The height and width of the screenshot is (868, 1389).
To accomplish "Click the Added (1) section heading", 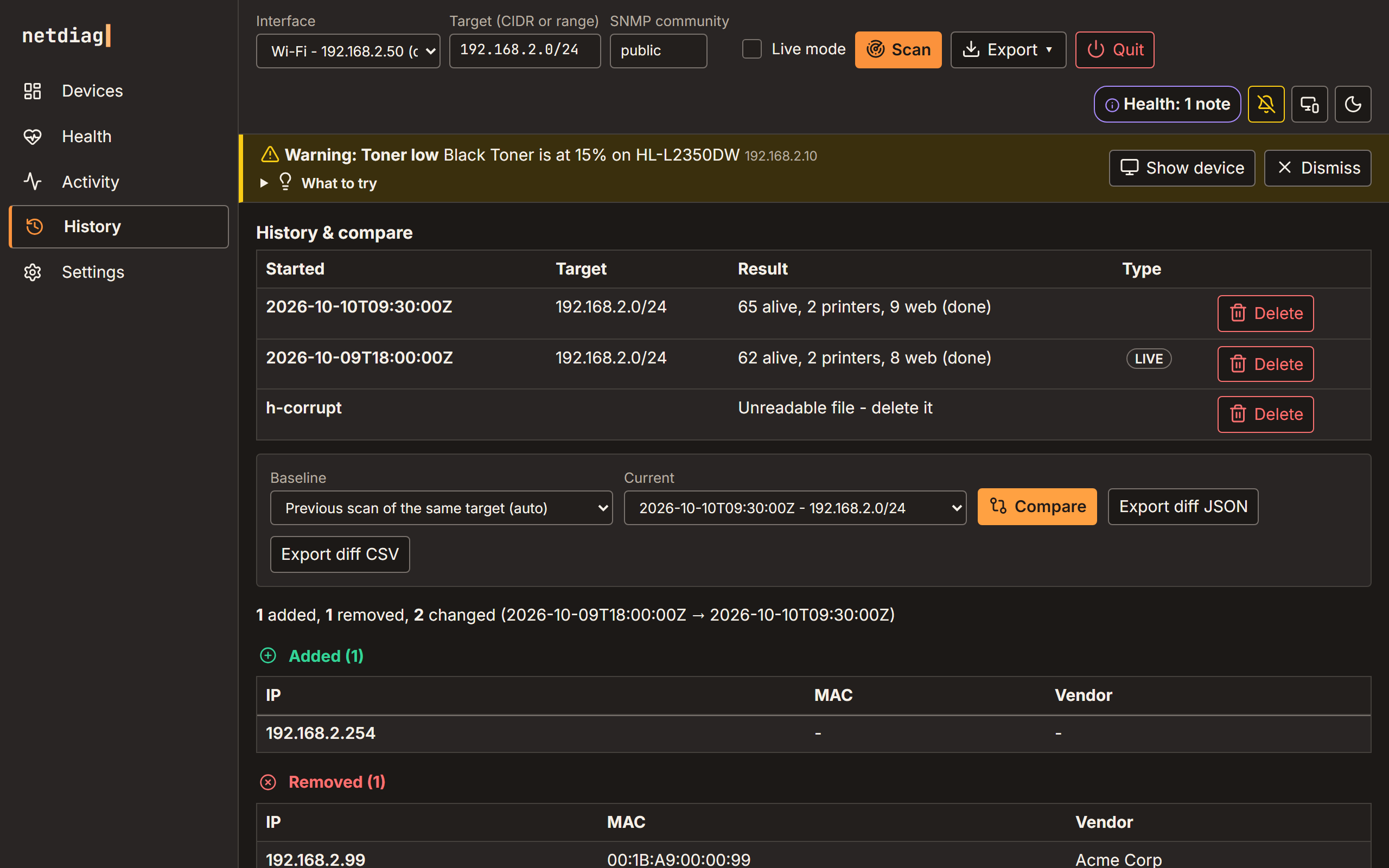I will [326, 655].
